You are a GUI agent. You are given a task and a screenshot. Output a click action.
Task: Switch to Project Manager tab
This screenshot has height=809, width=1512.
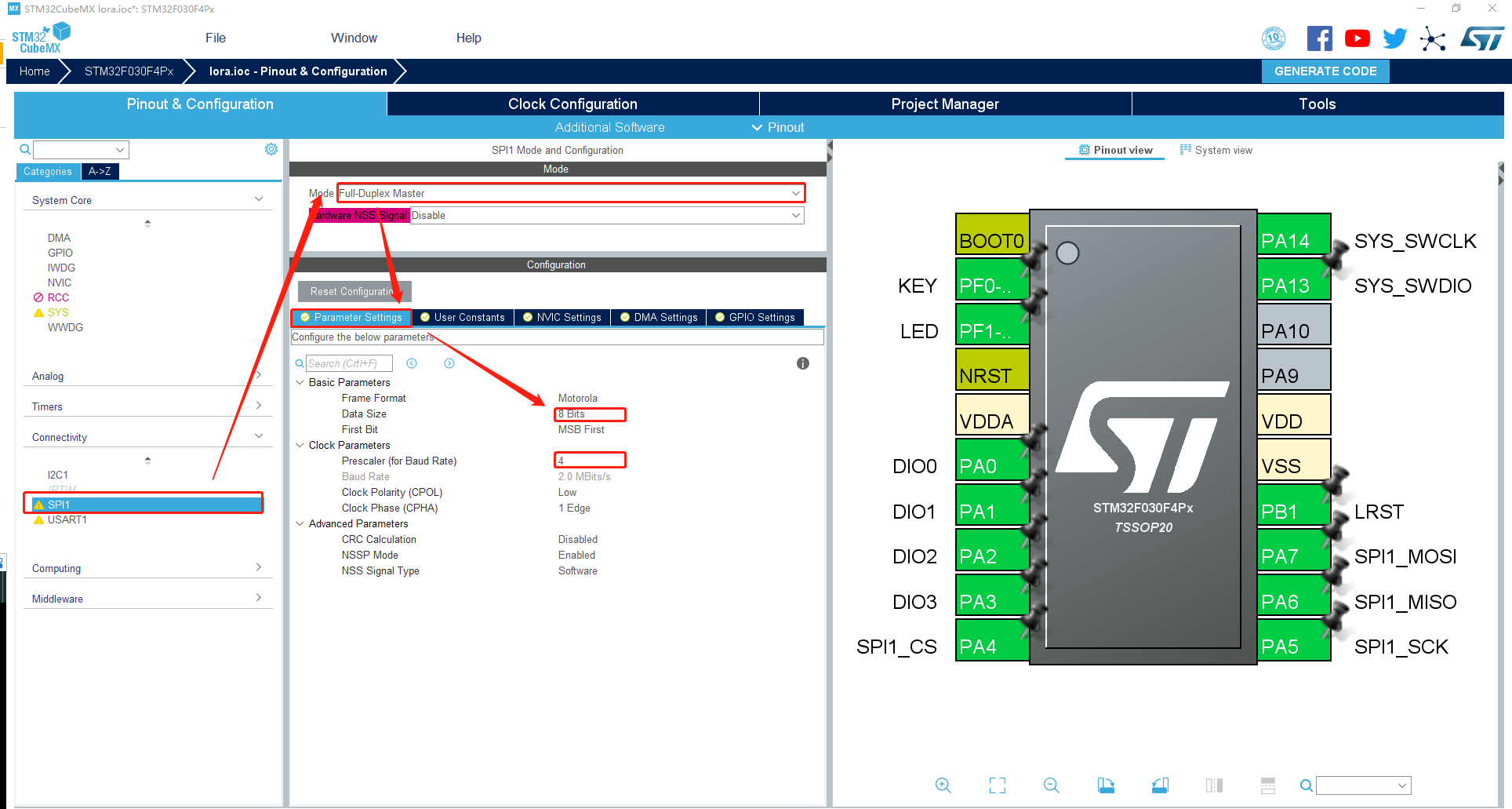tap(945, 104)
